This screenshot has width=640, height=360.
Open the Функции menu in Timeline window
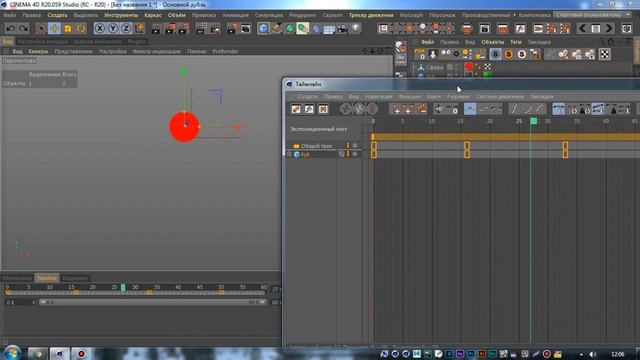coord(409,97)
